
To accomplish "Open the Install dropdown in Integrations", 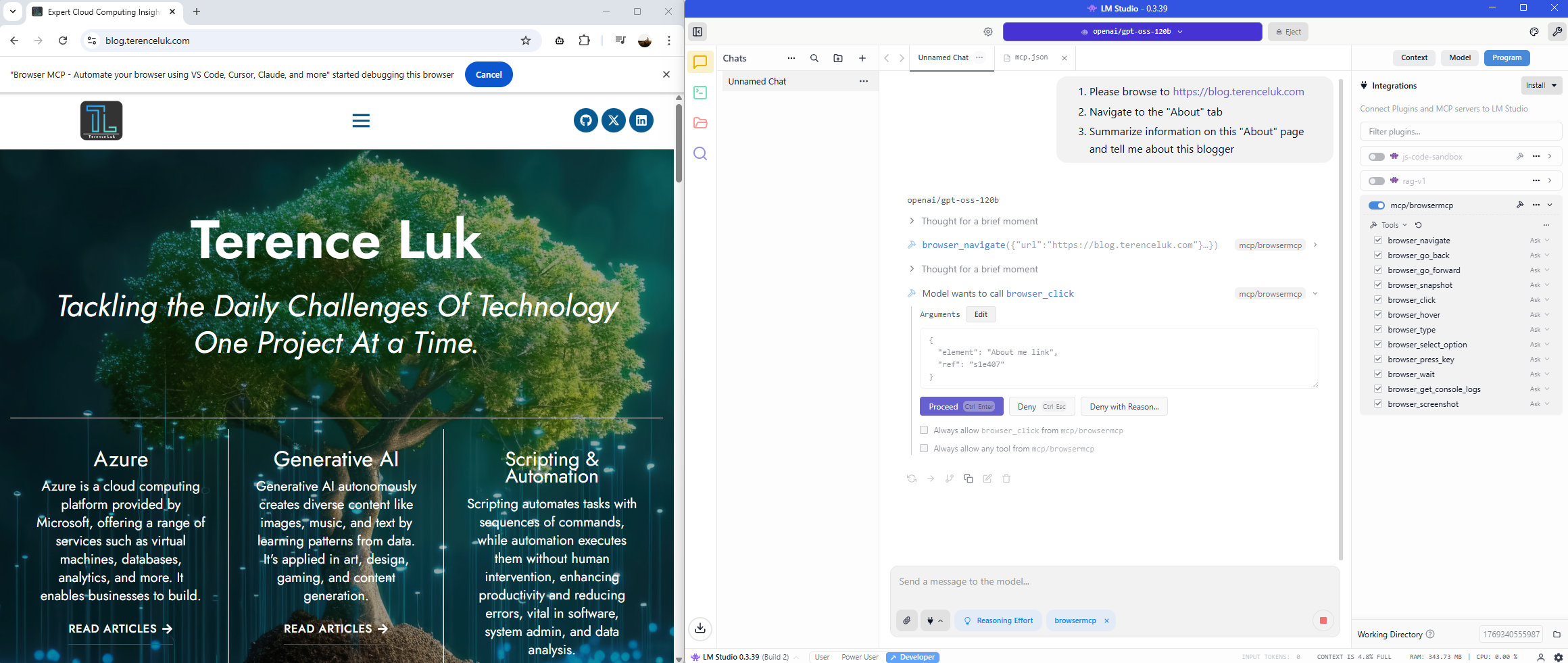I will point(1540,85).
